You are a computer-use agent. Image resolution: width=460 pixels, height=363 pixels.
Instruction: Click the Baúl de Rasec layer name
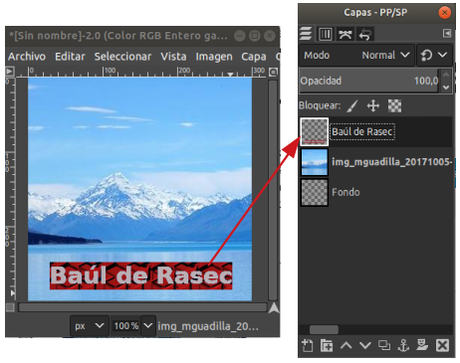362,132
